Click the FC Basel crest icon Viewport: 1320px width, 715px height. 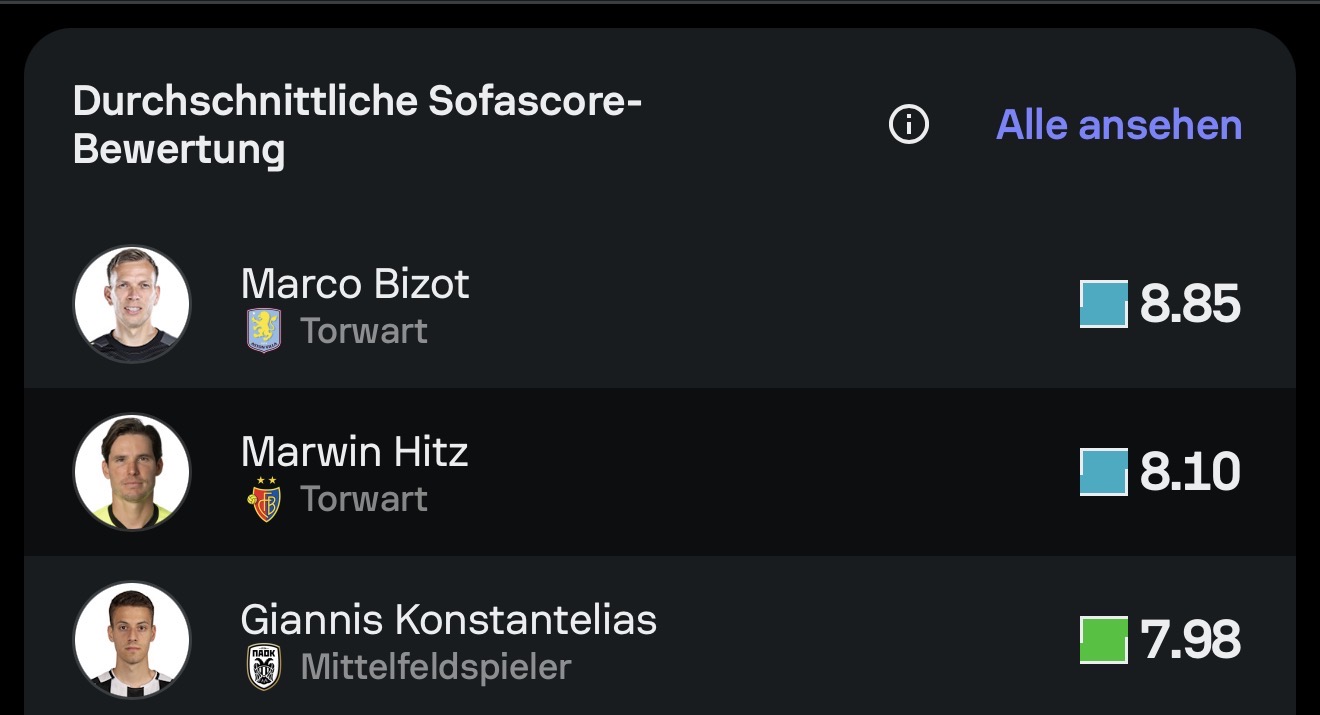(264, 499)
